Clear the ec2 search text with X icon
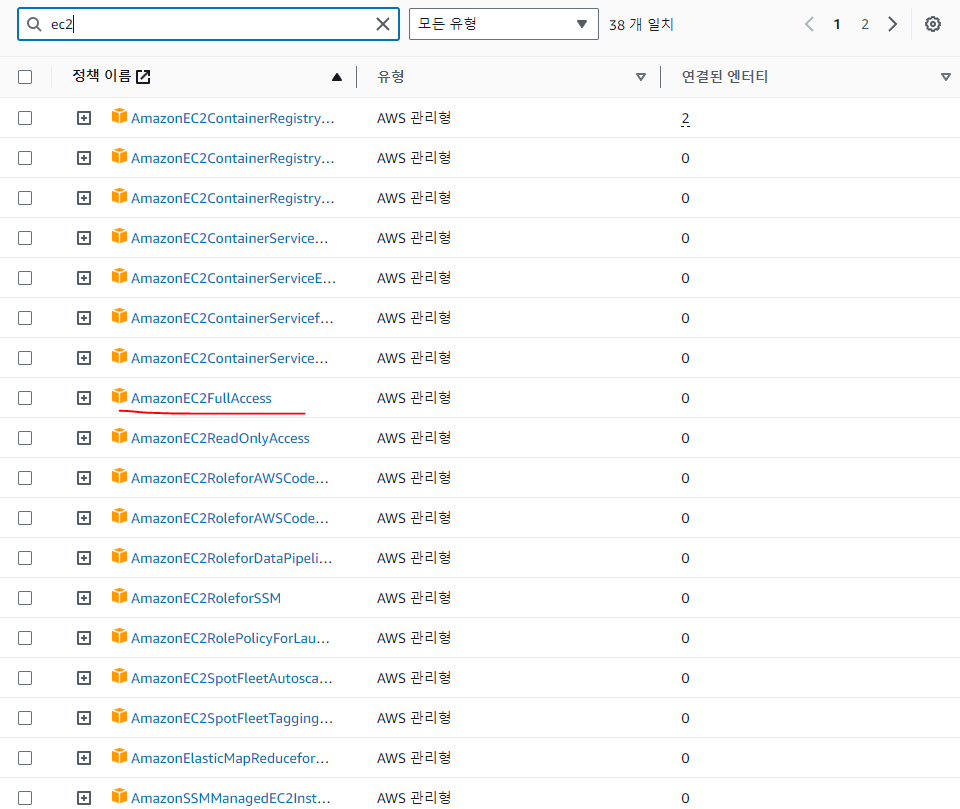The image size is (960, 809). point(383,24)
